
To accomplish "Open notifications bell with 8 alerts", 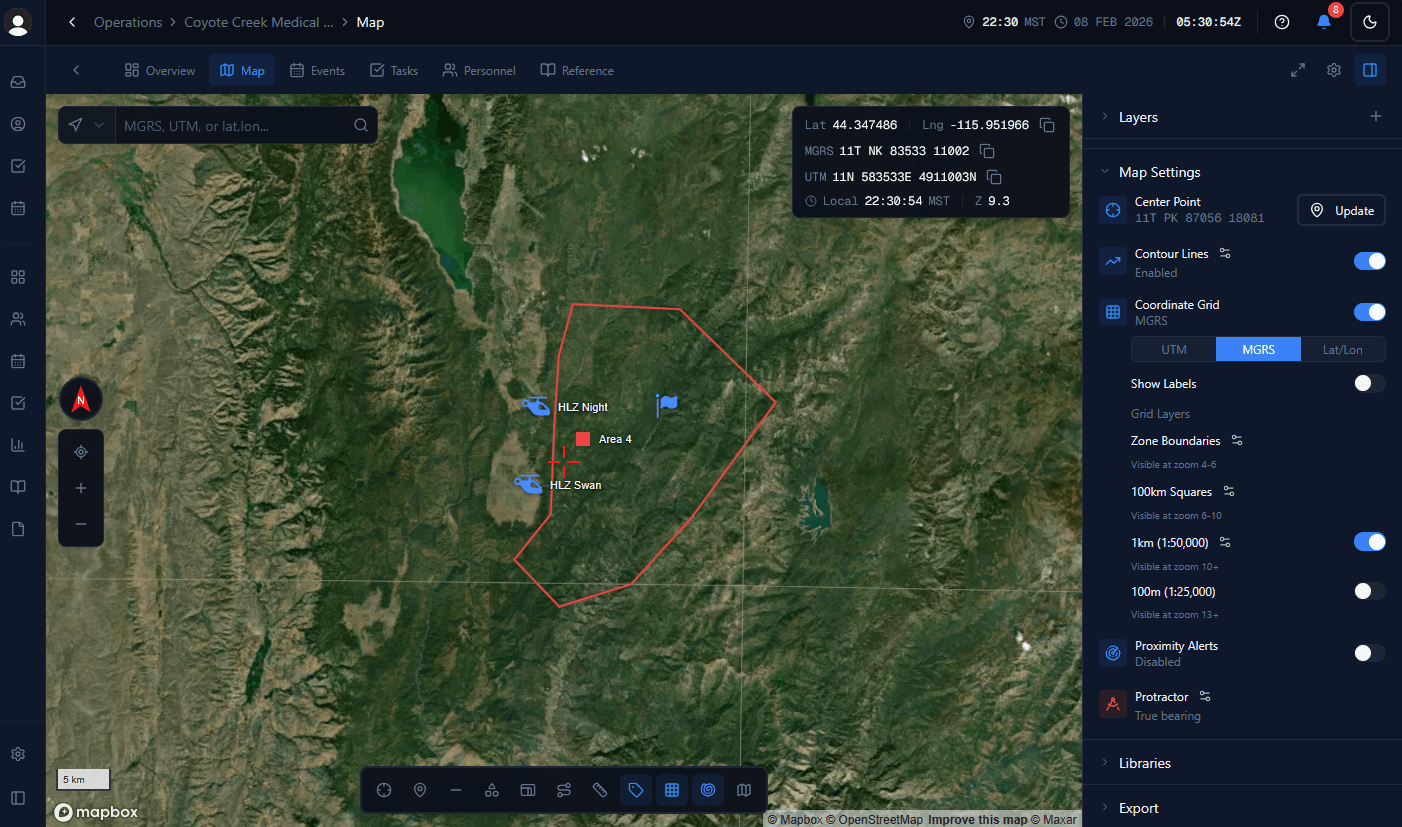I will point(1324,21).
